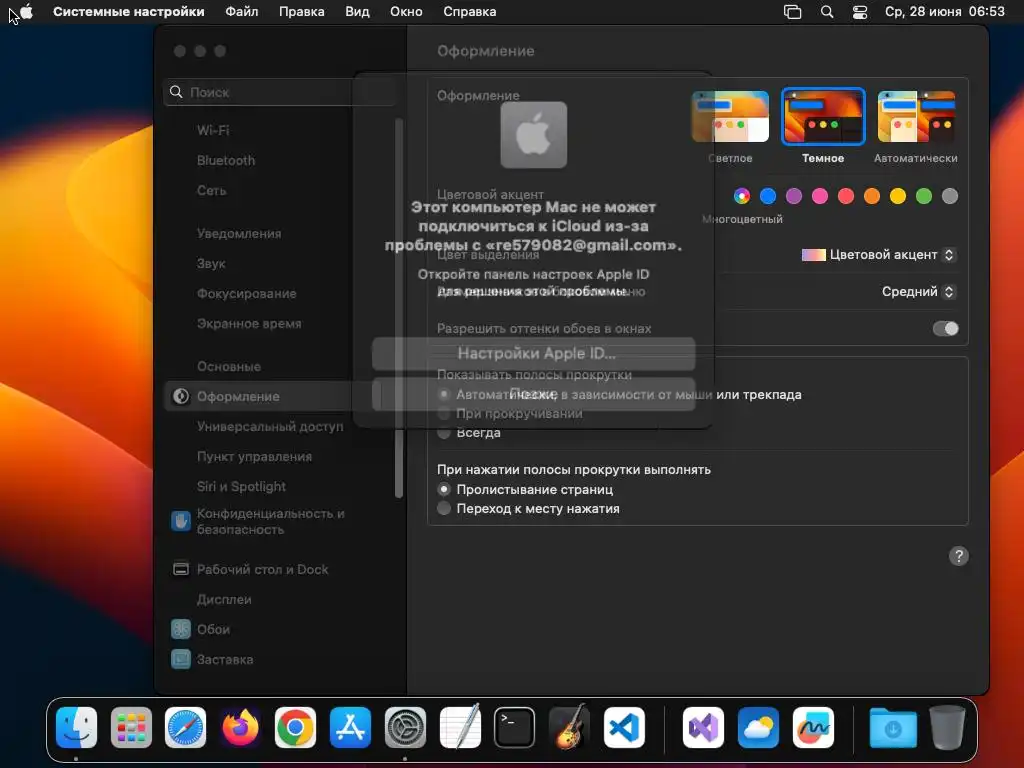Viewport: 1024px width, 768px height.
Task: Choose the yellow accent color
Action: (x=898, y=196)
